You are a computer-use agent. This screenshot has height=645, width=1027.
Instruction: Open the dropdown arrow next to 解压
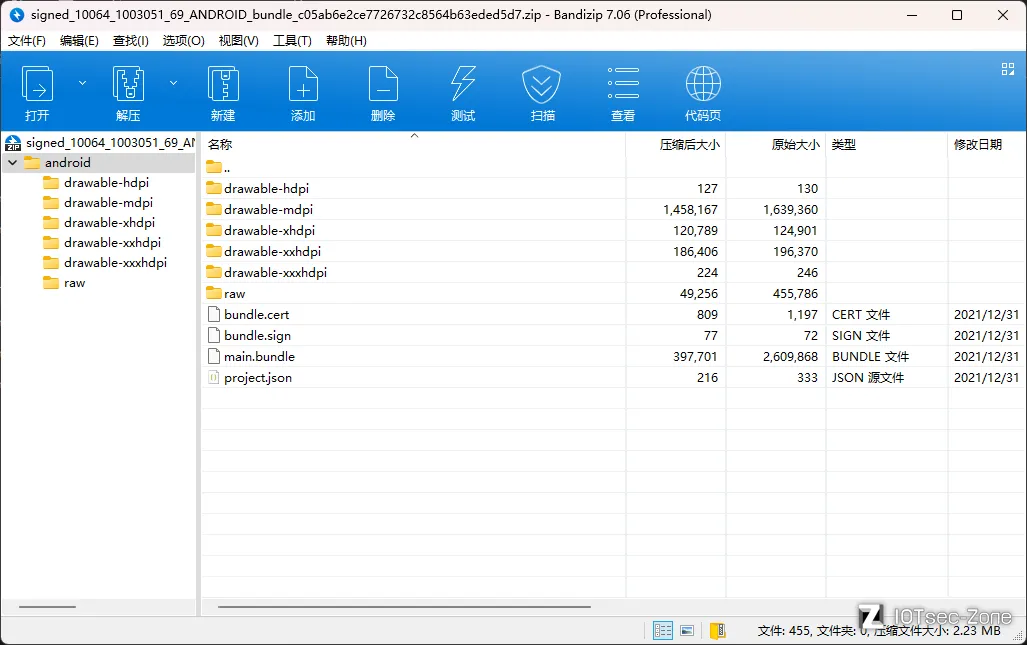pyautogui.click(x=174, y=83)
